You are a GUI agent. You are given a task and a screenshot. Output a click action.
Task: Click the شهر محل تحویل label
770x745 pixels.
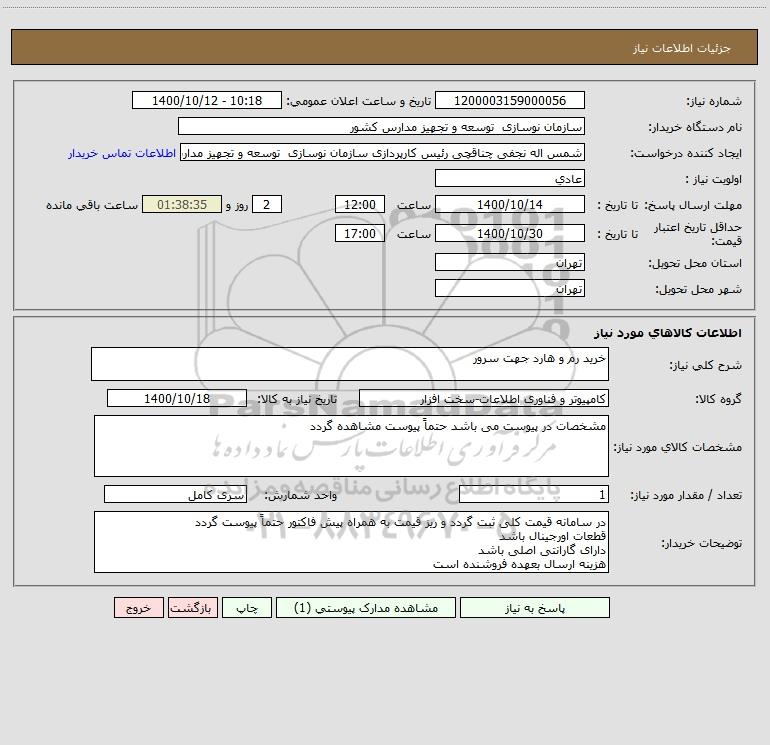(x=698, y=290)
